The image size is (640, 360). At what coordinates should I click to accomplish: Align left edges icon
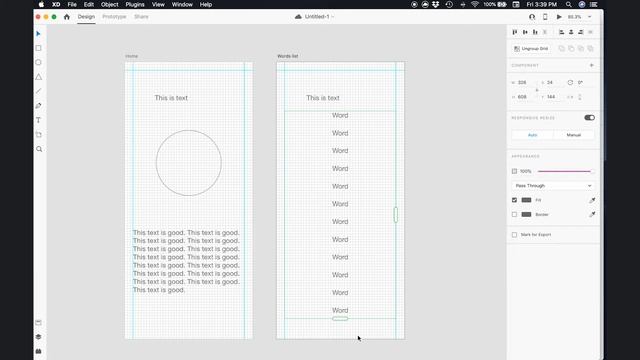click(x=562, y=32)
